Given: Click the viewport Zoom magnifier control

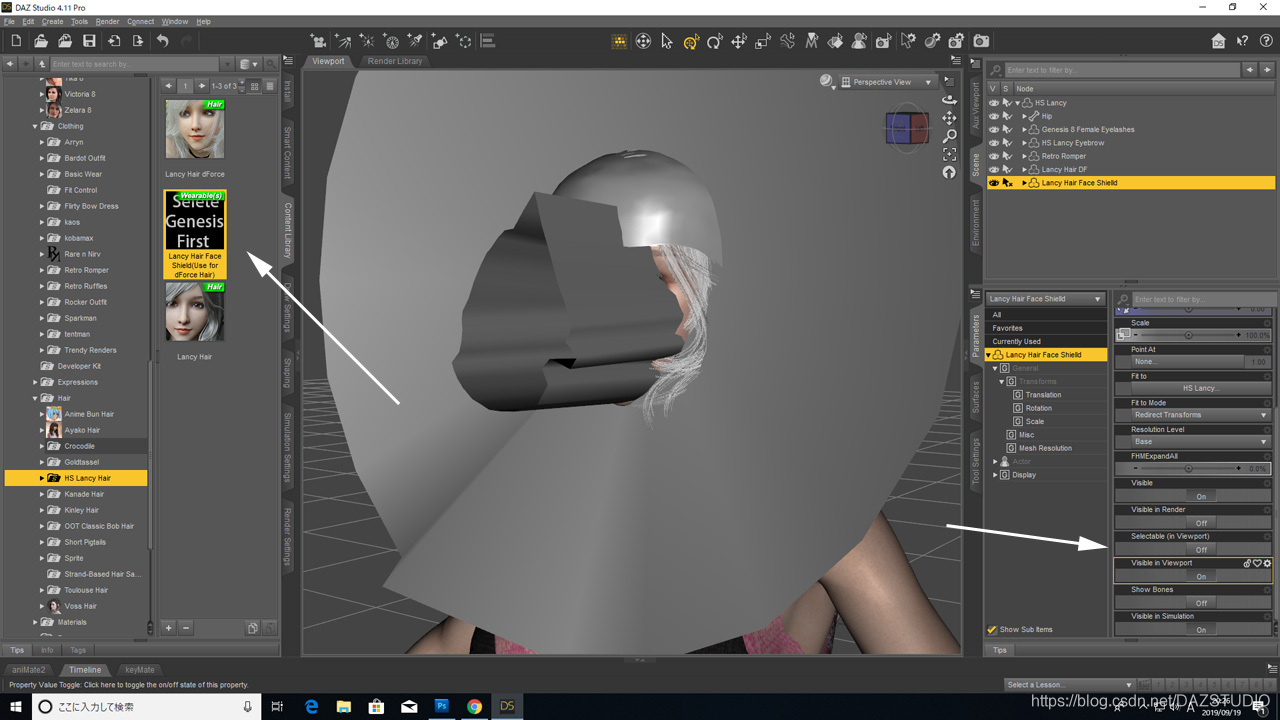Looking at the screenshot, I should click(x=949, y=136).
